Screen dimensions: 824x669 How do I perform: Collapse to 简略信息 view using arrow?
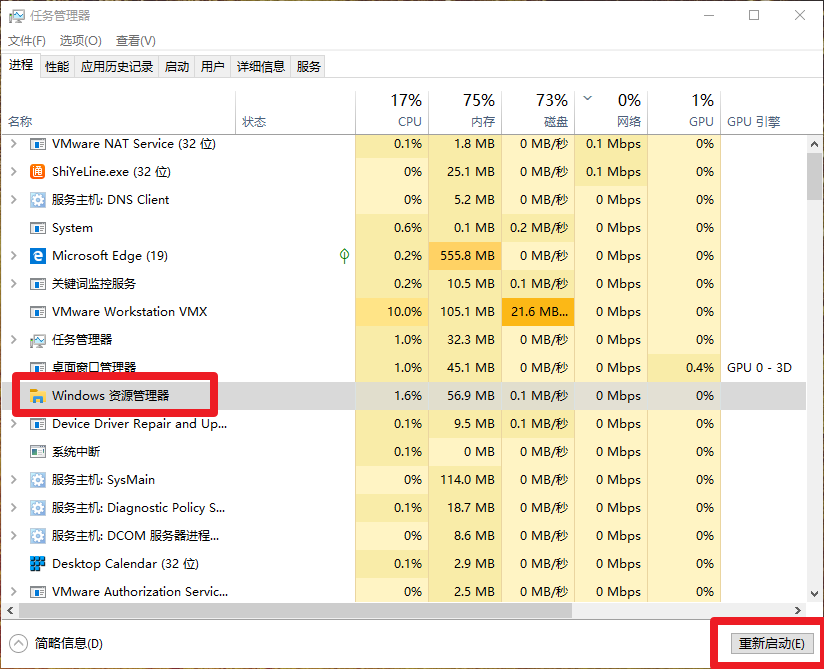pos(18,643)
